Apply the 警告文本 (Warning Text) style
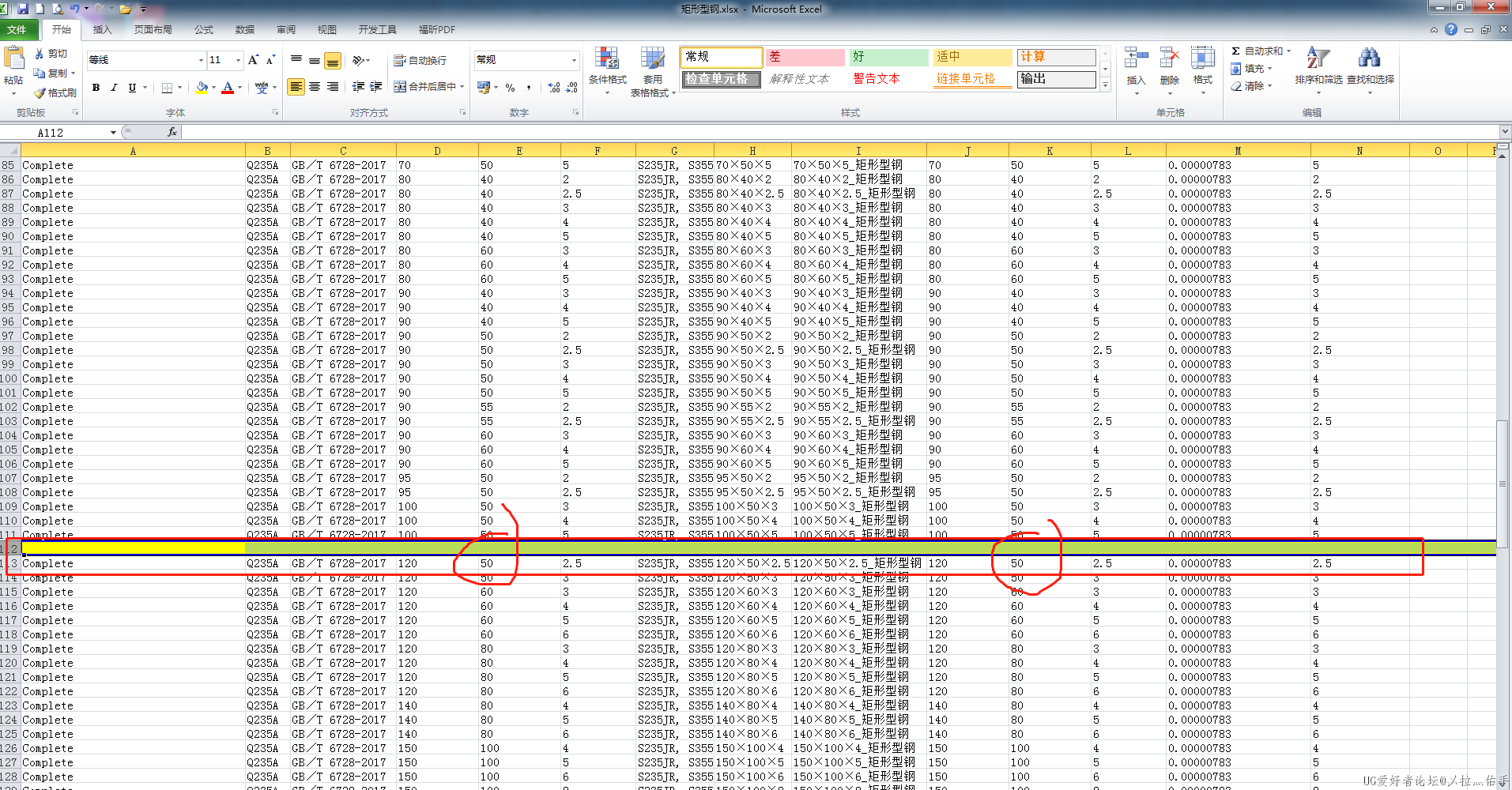The height and width of the screenshot is (790, 1512). click(x=889, y=79)
